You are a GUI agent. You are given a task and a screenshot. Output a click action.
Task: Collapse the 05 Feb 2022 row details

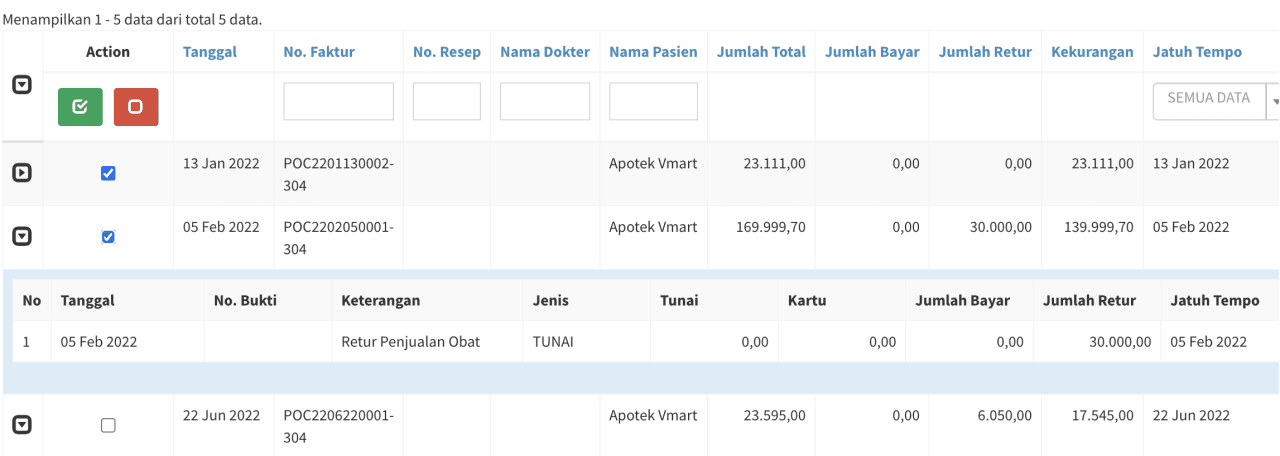pyautogui.click(x=21, y=237)
